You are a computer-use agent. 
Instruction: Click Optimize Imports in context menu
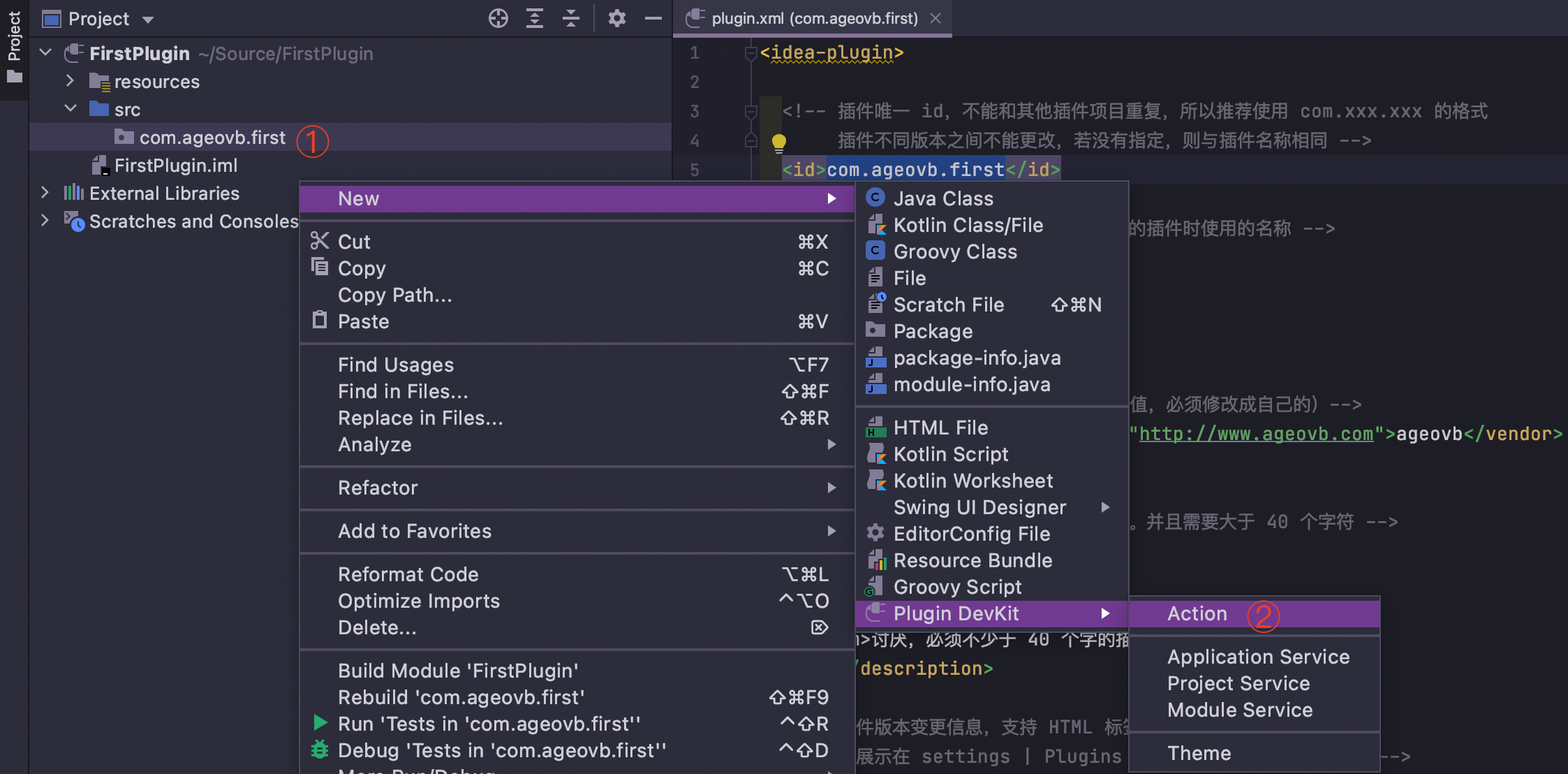click(577, 601)
